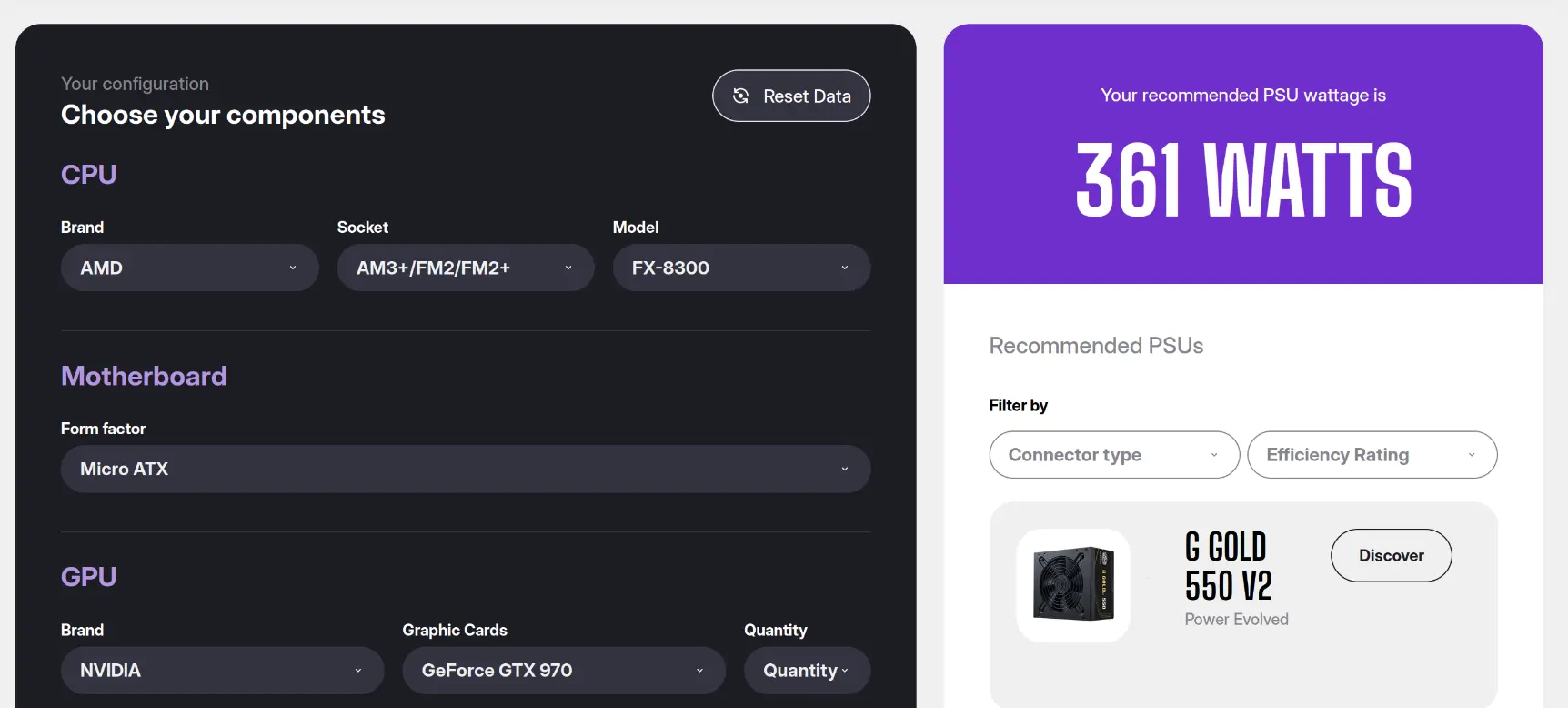Open the Connector type filter dropdown
Viewport: 1568px width, 708px height.
tap(1114, 455)
